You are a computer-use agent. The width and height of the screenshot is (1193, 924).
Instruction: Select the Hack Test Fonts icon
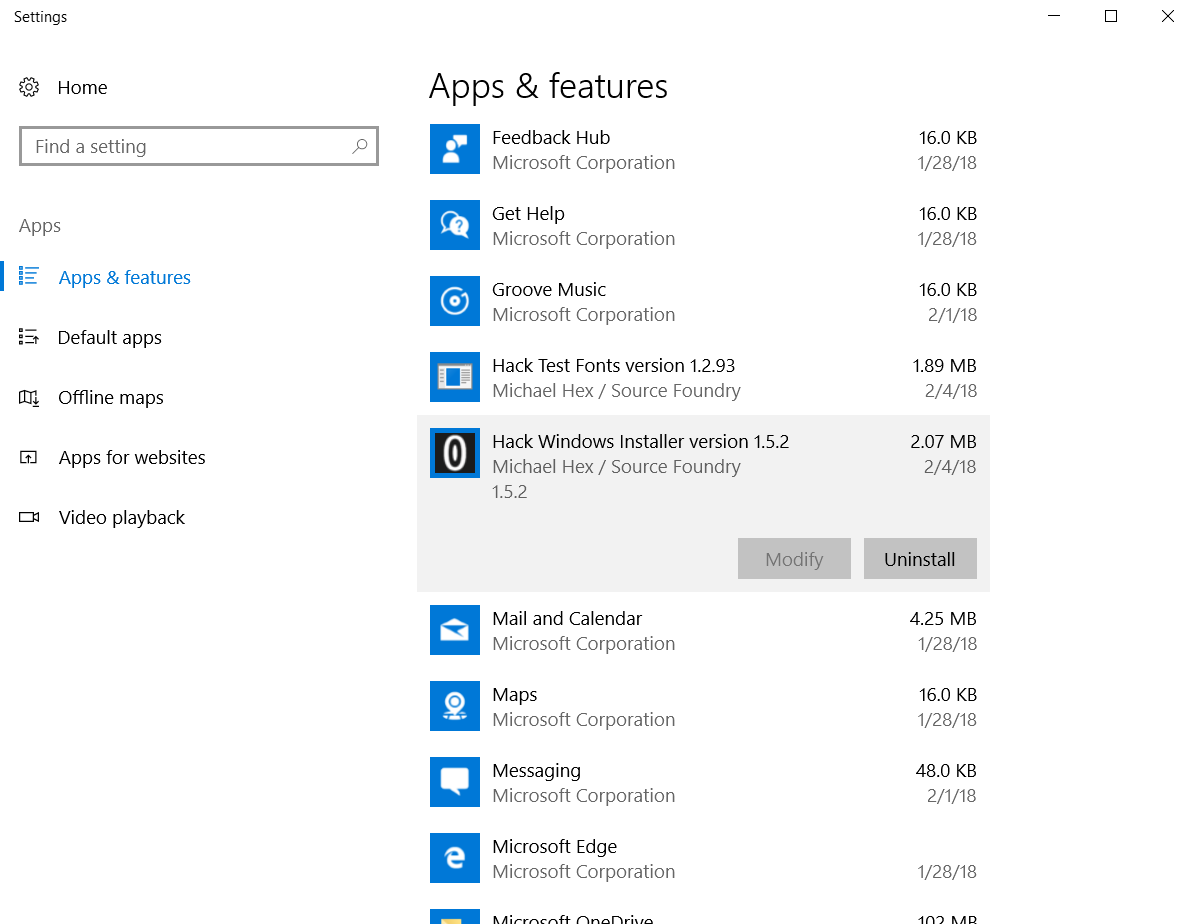pyautogui.click(x=455, y=377)
